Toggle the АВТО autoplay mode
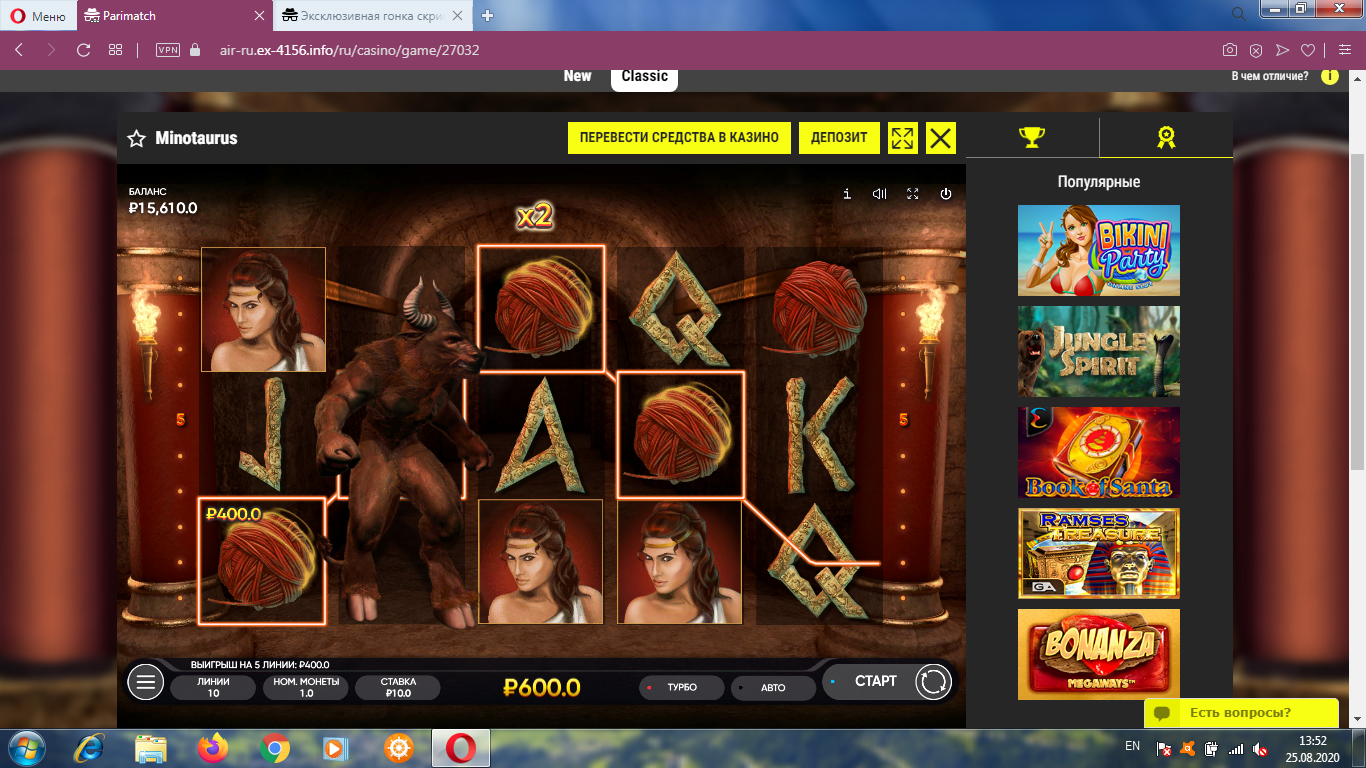The height and width of the screenshot is (768, 1366). point(772,688)
